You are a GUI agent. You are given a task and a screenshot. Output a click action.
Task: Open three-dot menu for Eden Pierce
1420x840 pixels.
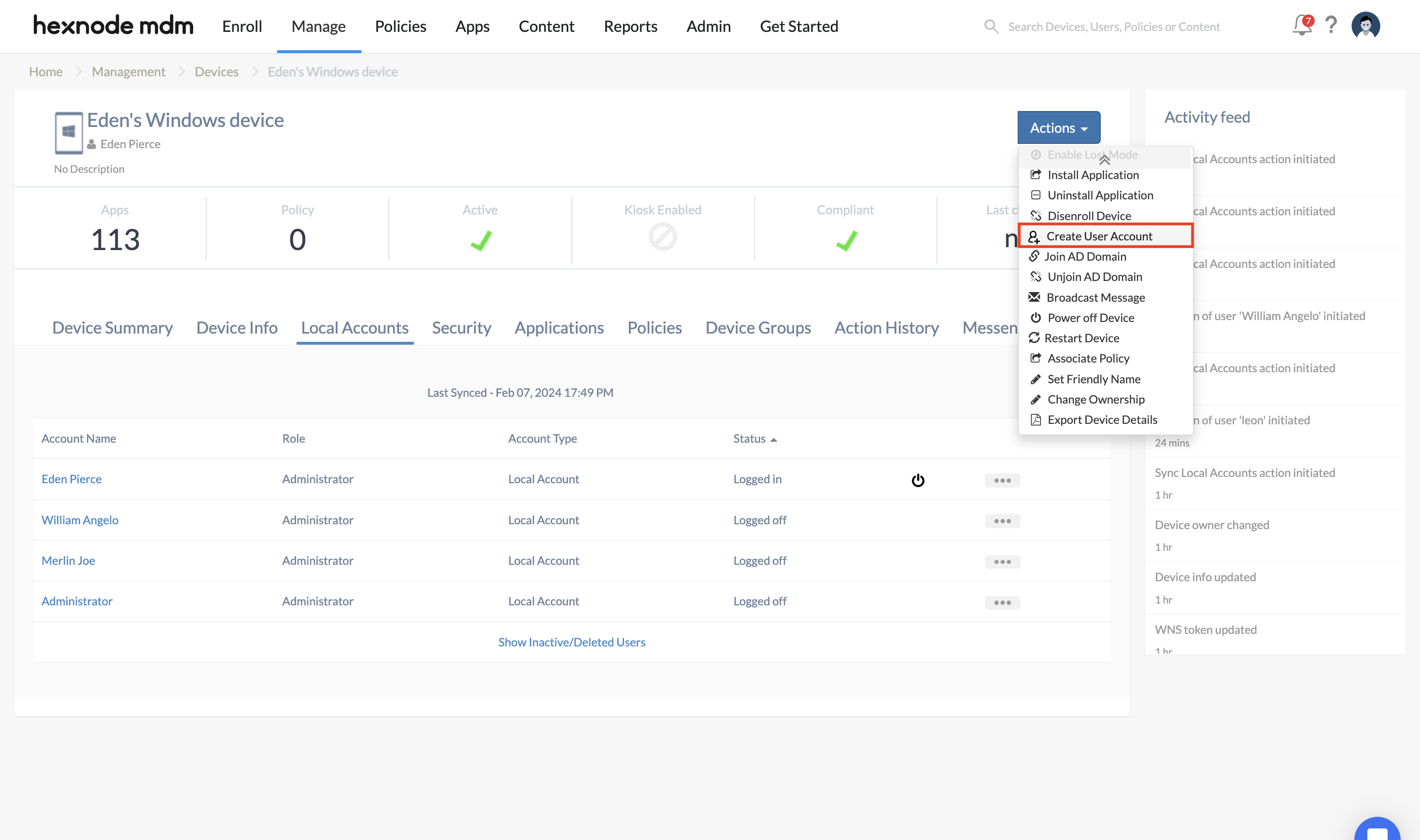click(x=1002, y=480)
